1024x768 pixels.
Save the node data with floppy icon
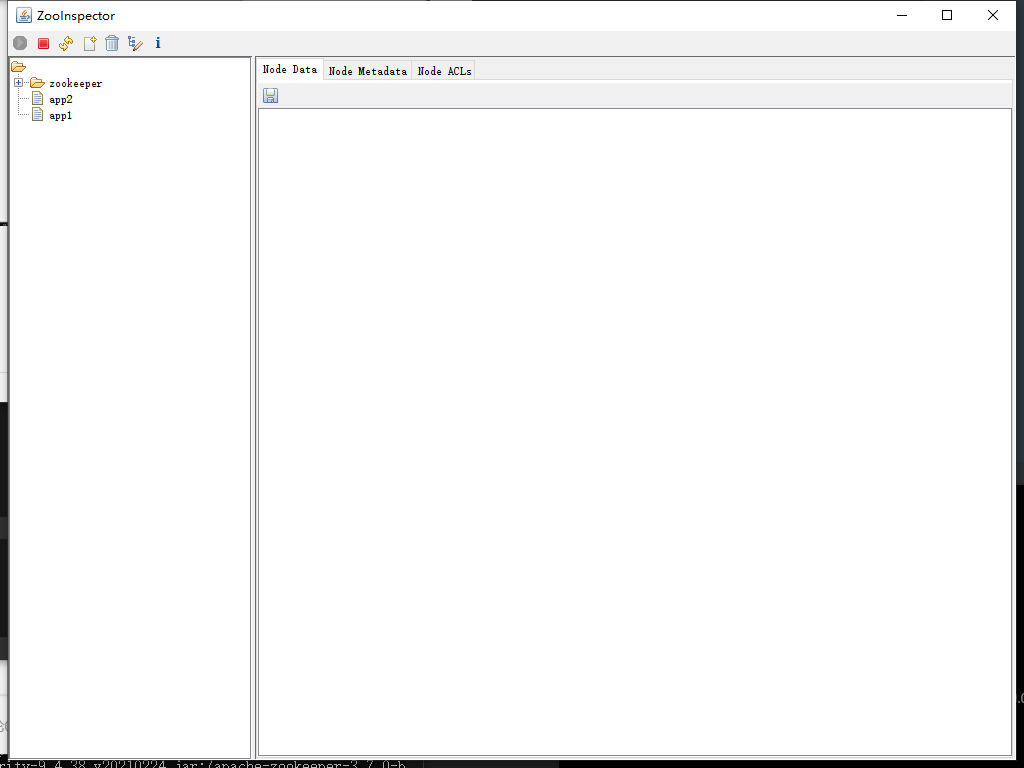(270, 94)
